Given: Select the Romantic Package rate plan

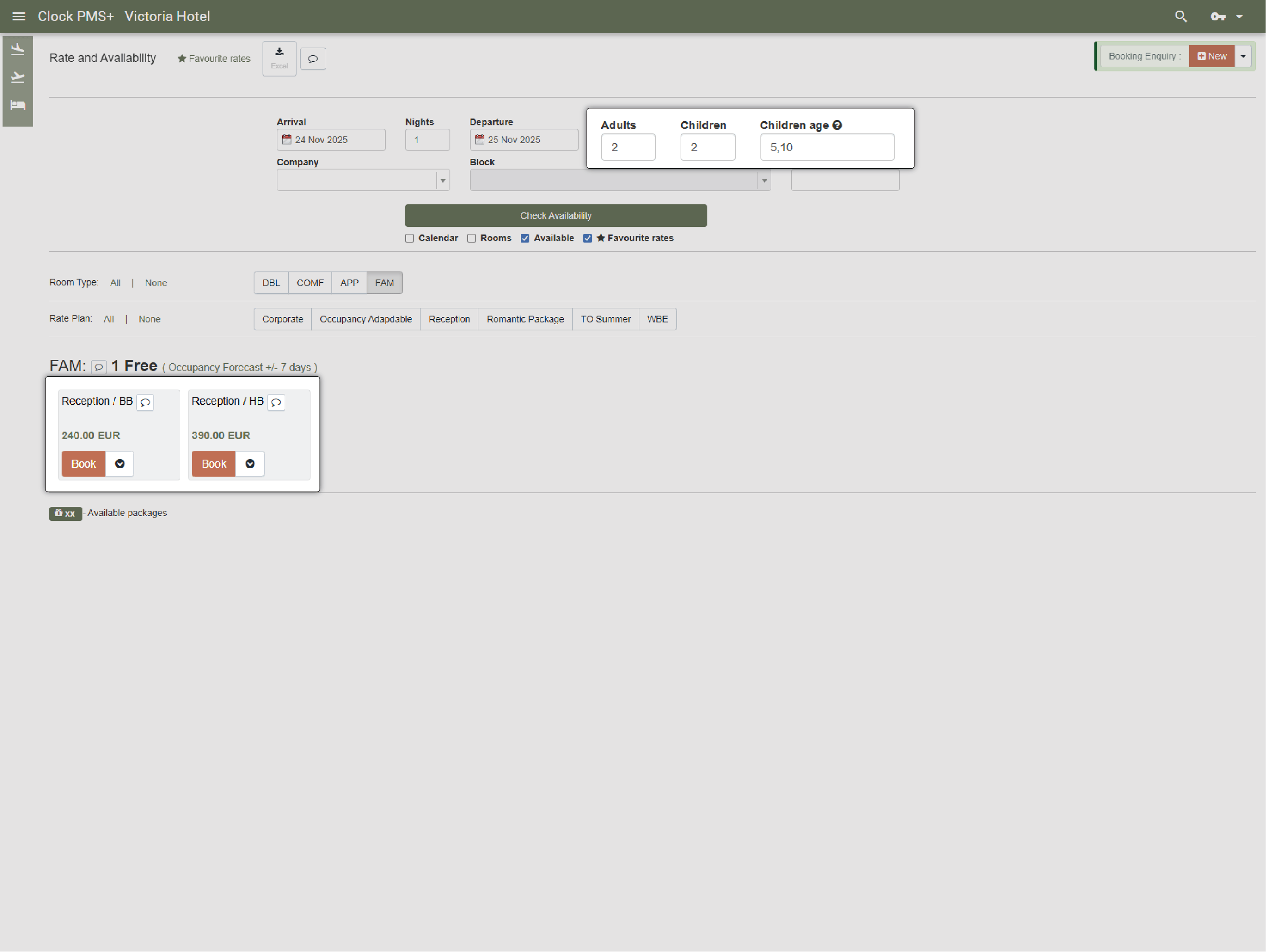Looking at the screenshot, I should [525, 319].
